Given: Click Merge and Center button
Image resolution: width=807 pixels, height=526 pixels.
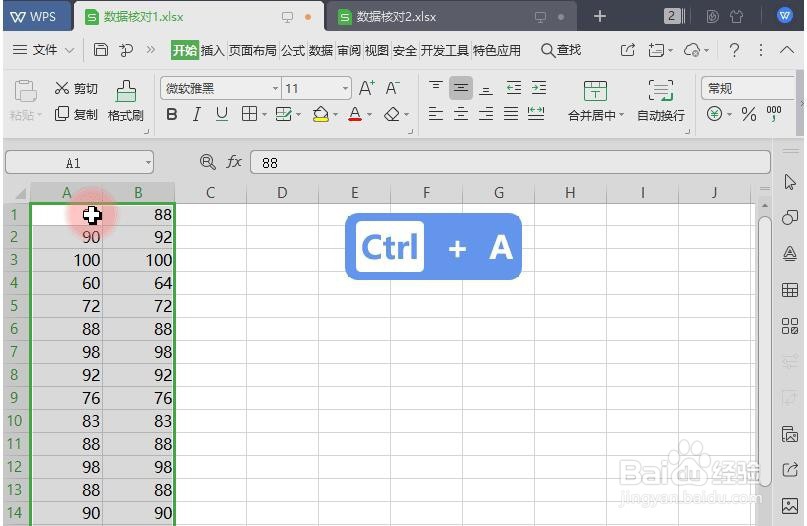Looking at the screenshot, I should pos(595,101).
